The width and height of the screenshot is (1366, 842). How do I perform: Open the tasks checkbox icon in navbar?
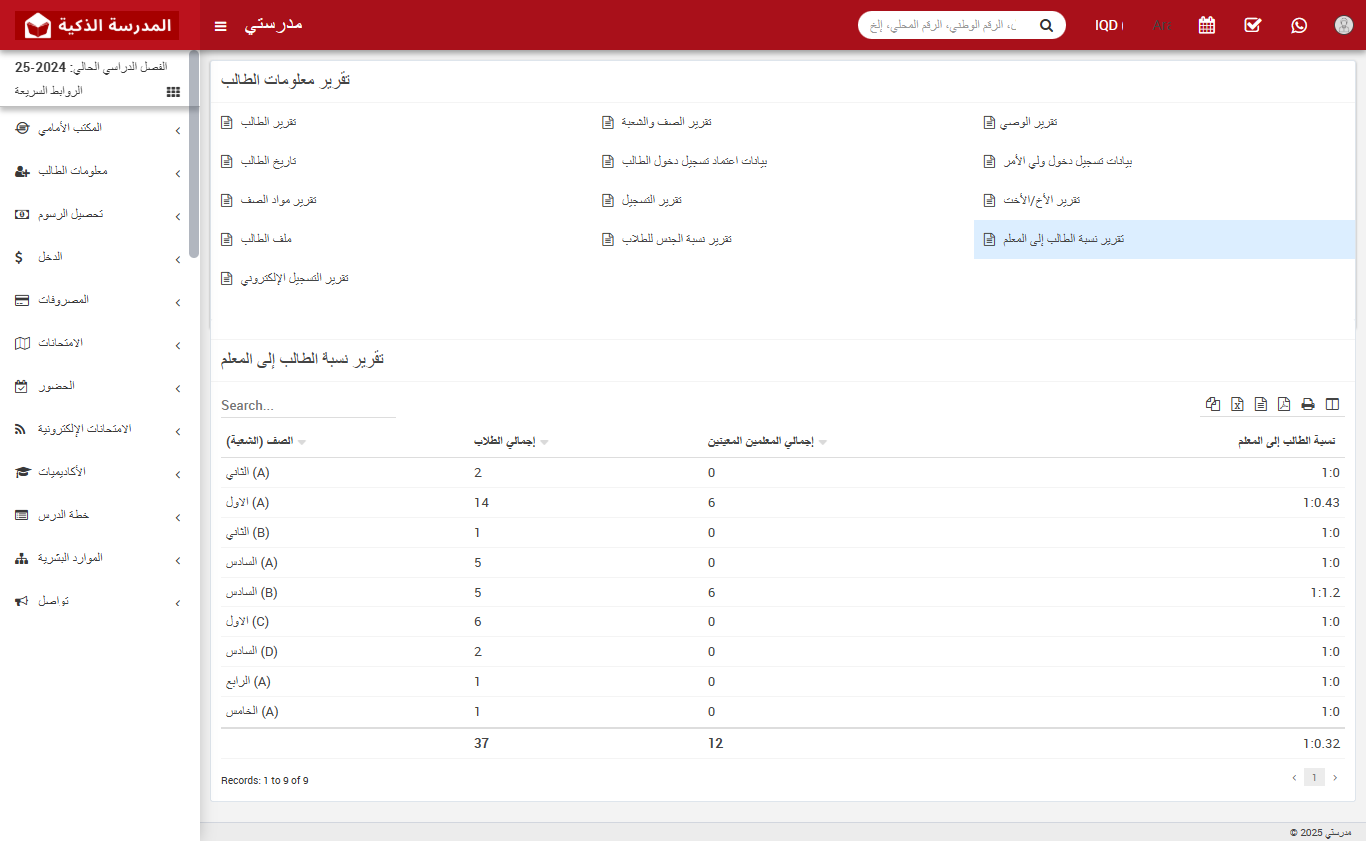coord(1252,24)
